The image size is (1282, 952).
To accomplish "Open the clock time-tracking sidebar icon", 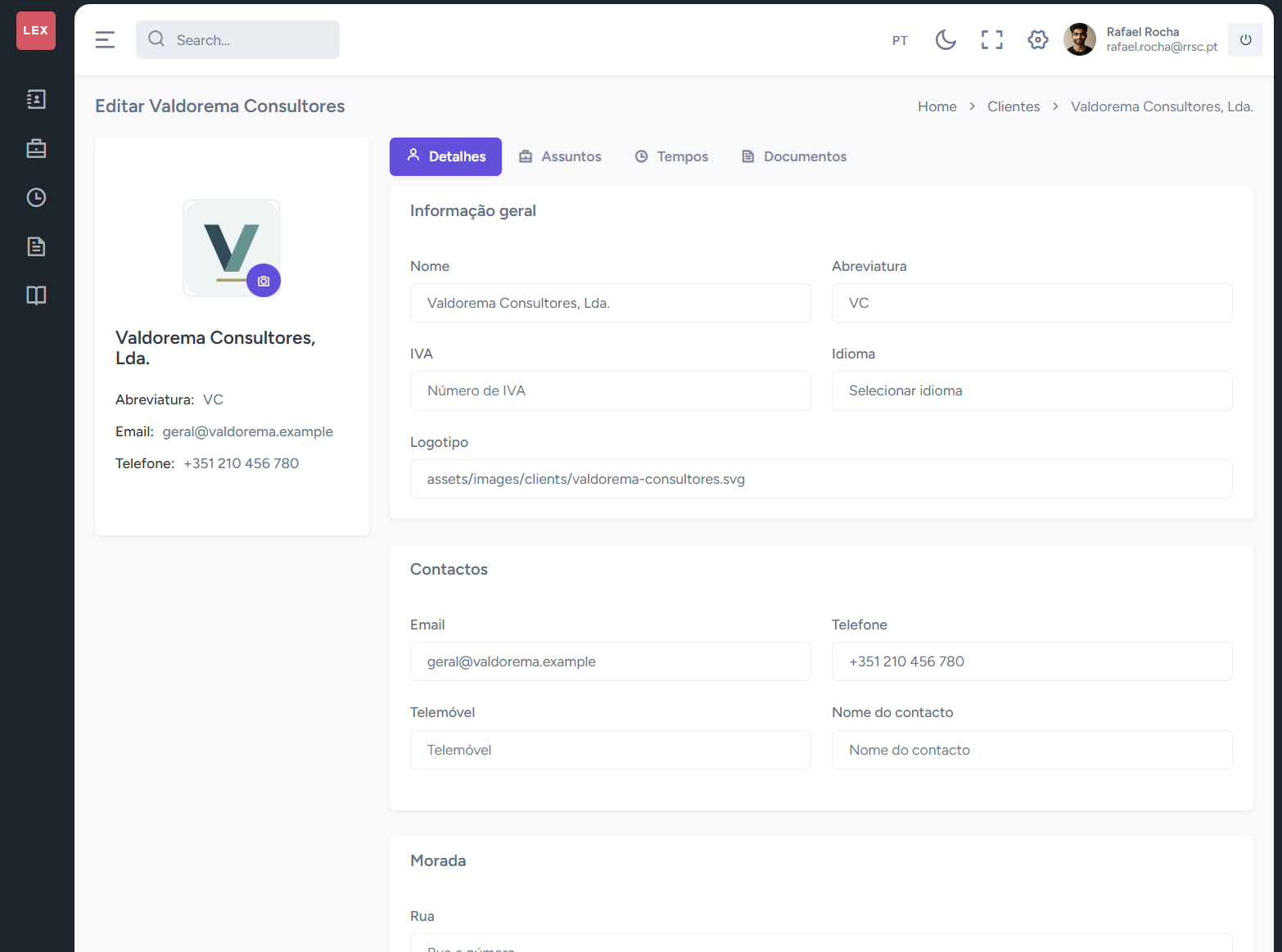I will click(x=36, y=197).
